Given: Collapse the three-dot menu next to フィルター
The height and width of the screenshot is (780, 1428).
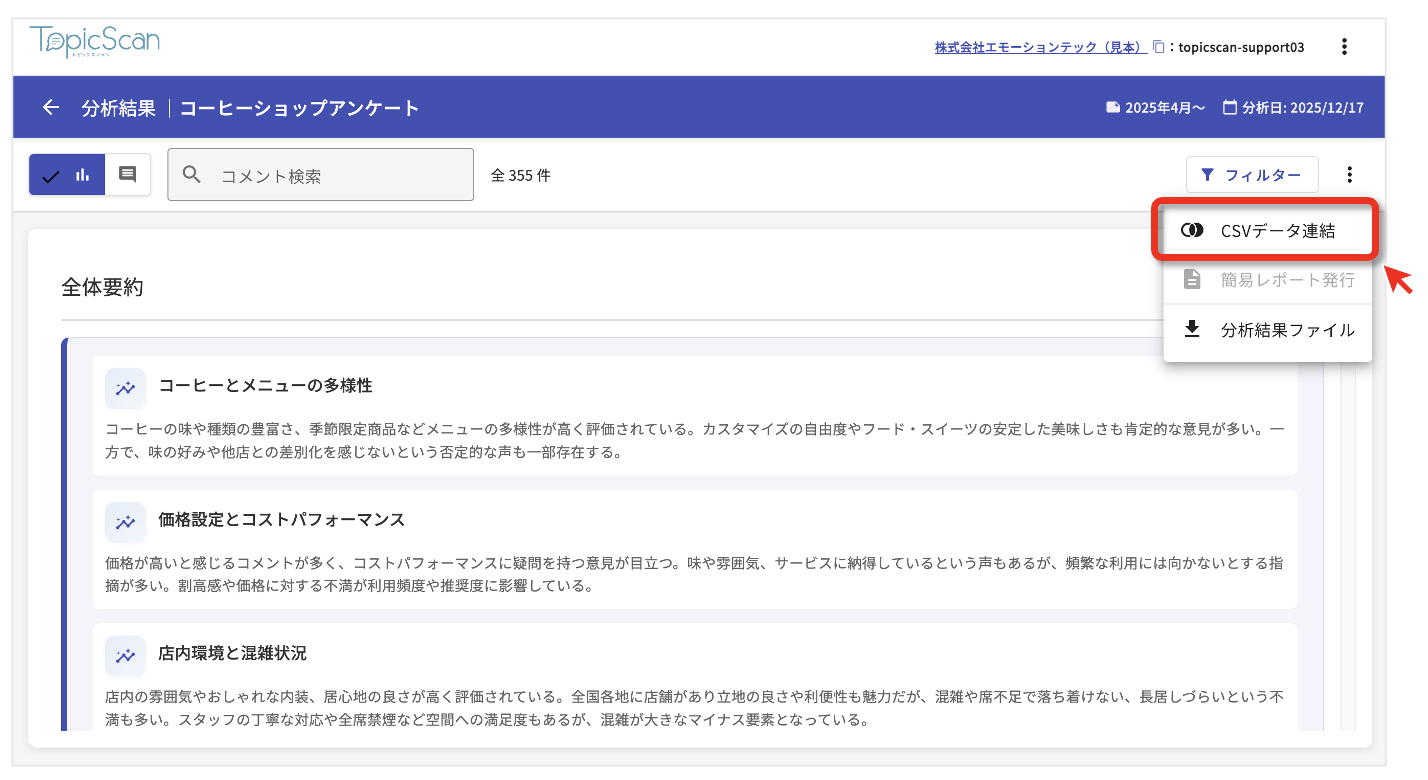Looking at the screenshot, I should click(1350, 175).
